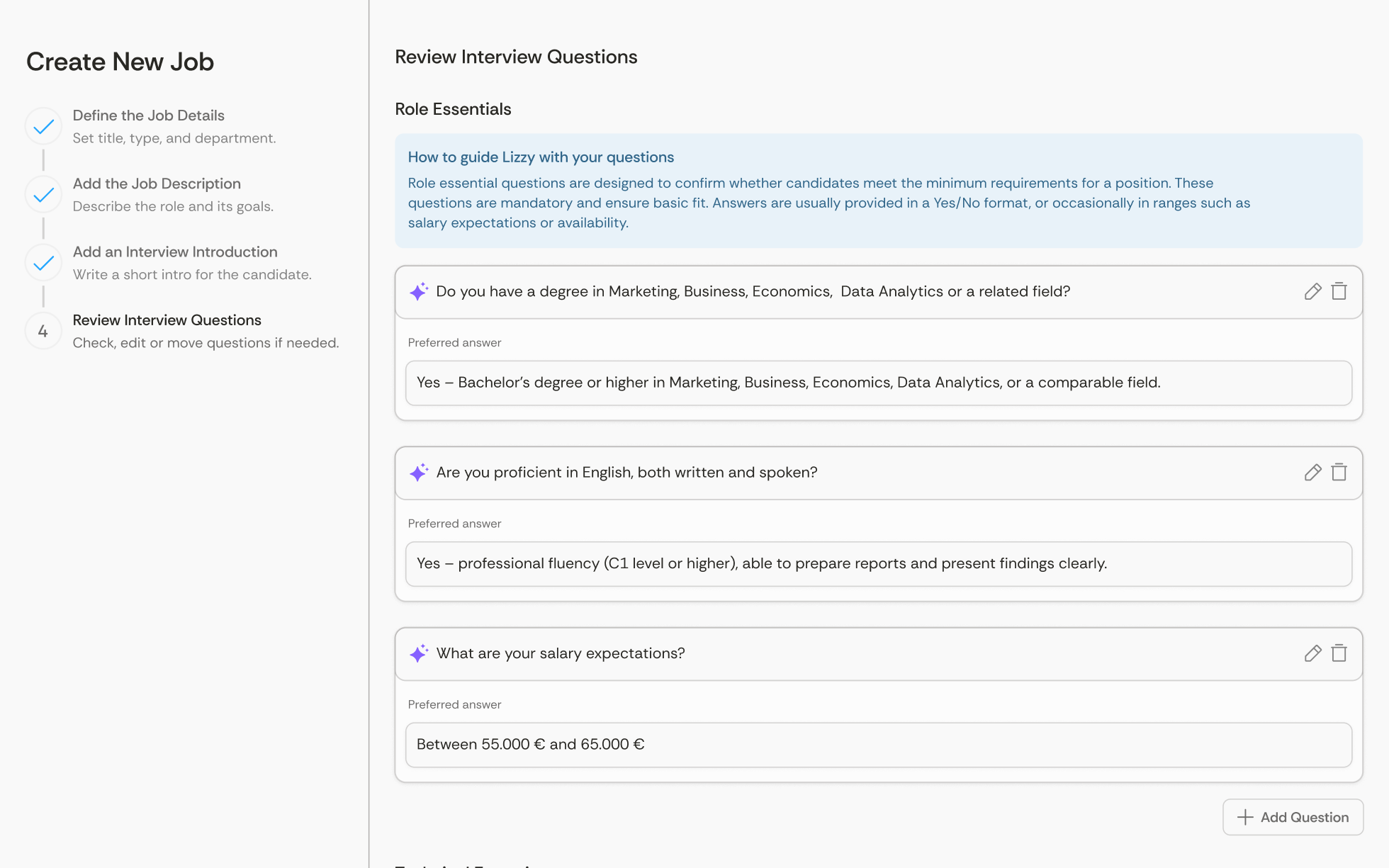Delete the English proficiency question
Screen dimensions: 1389x868
point(1339,473)
